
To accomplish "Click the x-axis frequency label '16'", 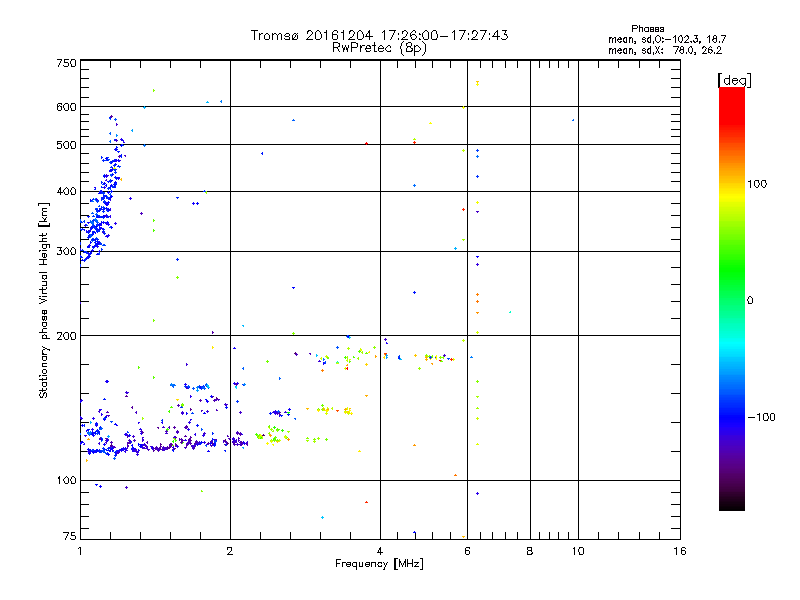I will 680,551.
